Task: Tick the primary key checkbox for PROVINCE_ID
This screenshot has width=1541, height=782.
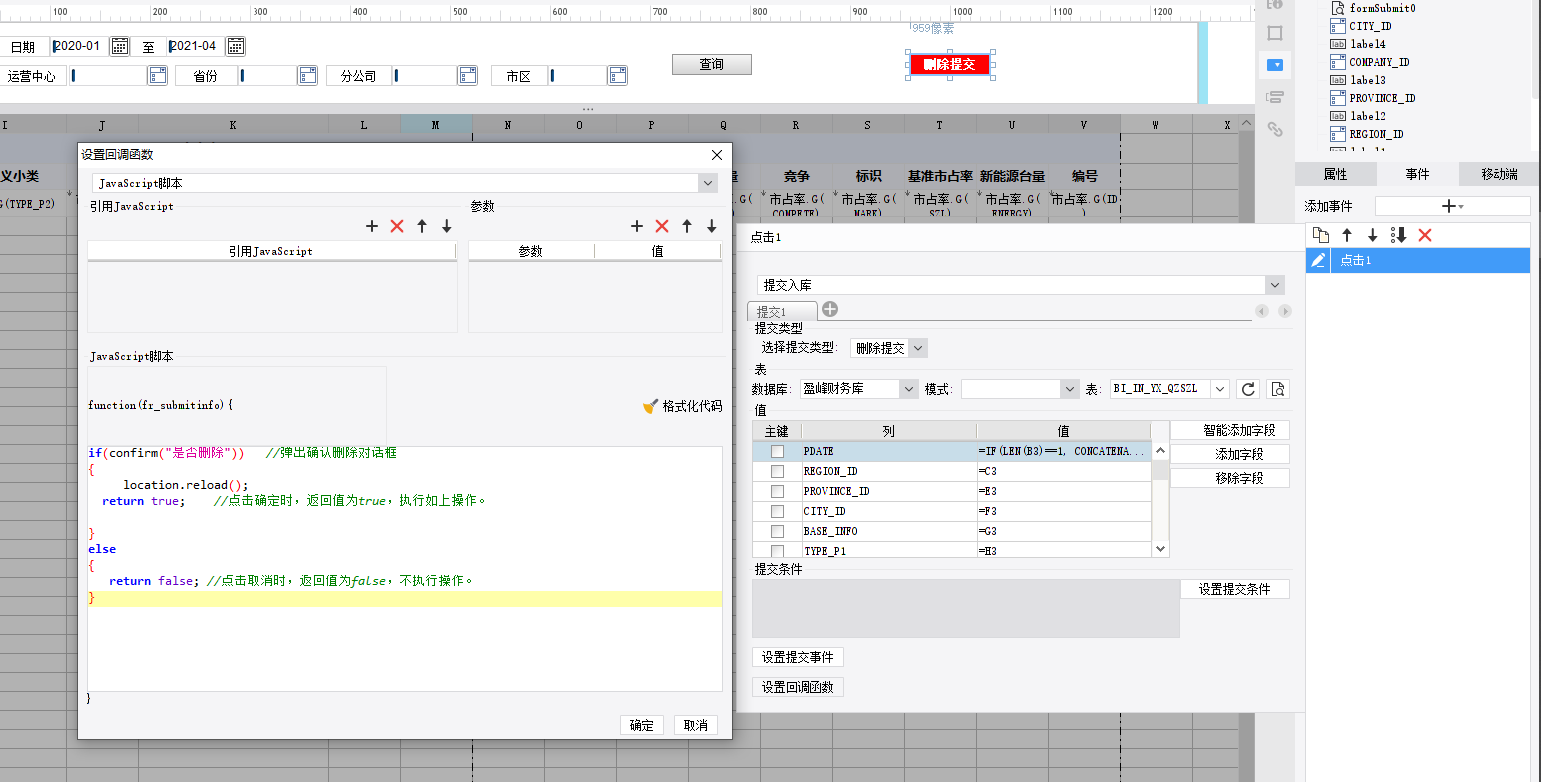Action: coord(777,492)
